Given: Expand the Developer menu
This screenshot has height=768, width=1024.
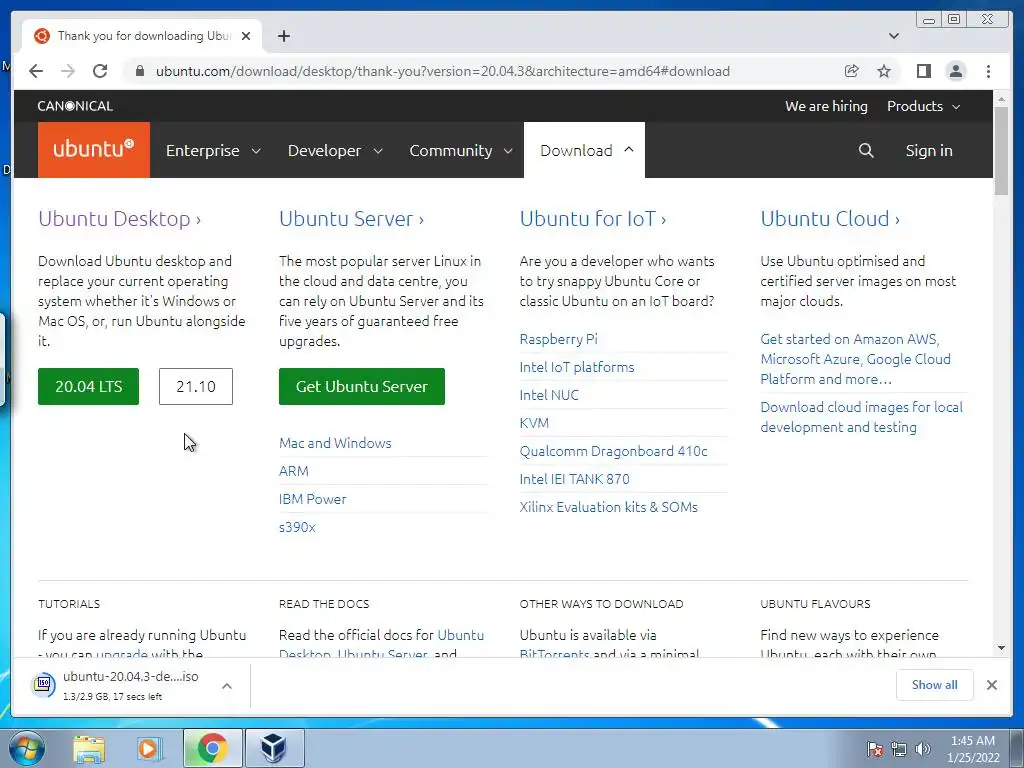Looking at the screenshot, I should (x=335, y=150).
